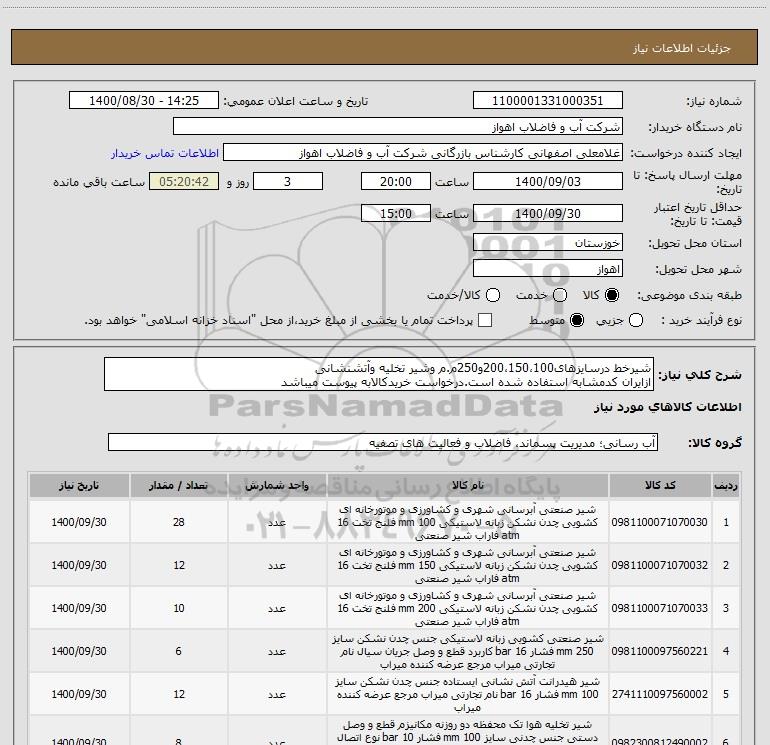Select the کالا/خدمت classification radio button
Viewport: 770px width, 745px height.
click(x=493, y=295)
